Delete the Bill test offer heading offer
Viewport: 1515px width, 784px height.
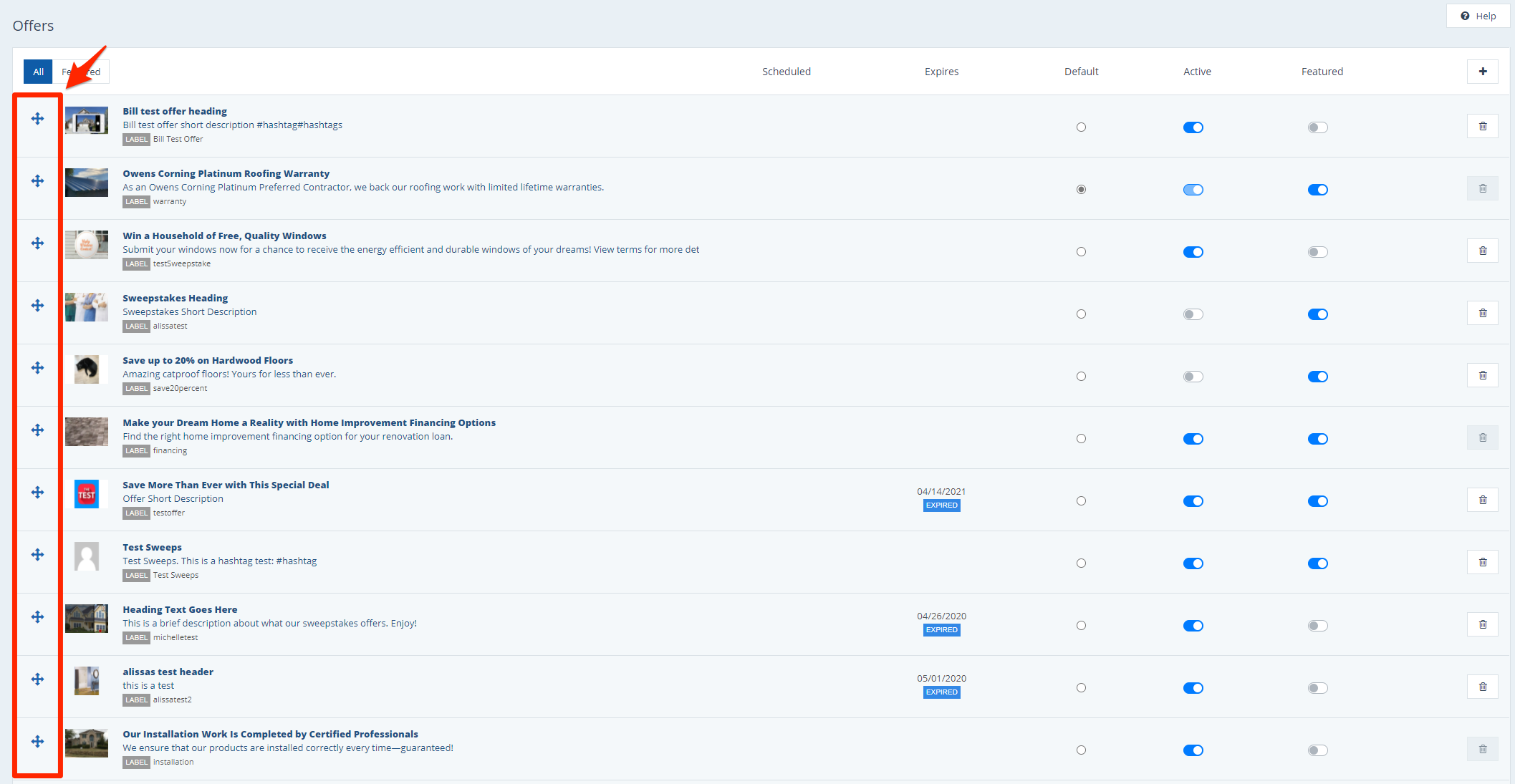tap(1482, 127)
